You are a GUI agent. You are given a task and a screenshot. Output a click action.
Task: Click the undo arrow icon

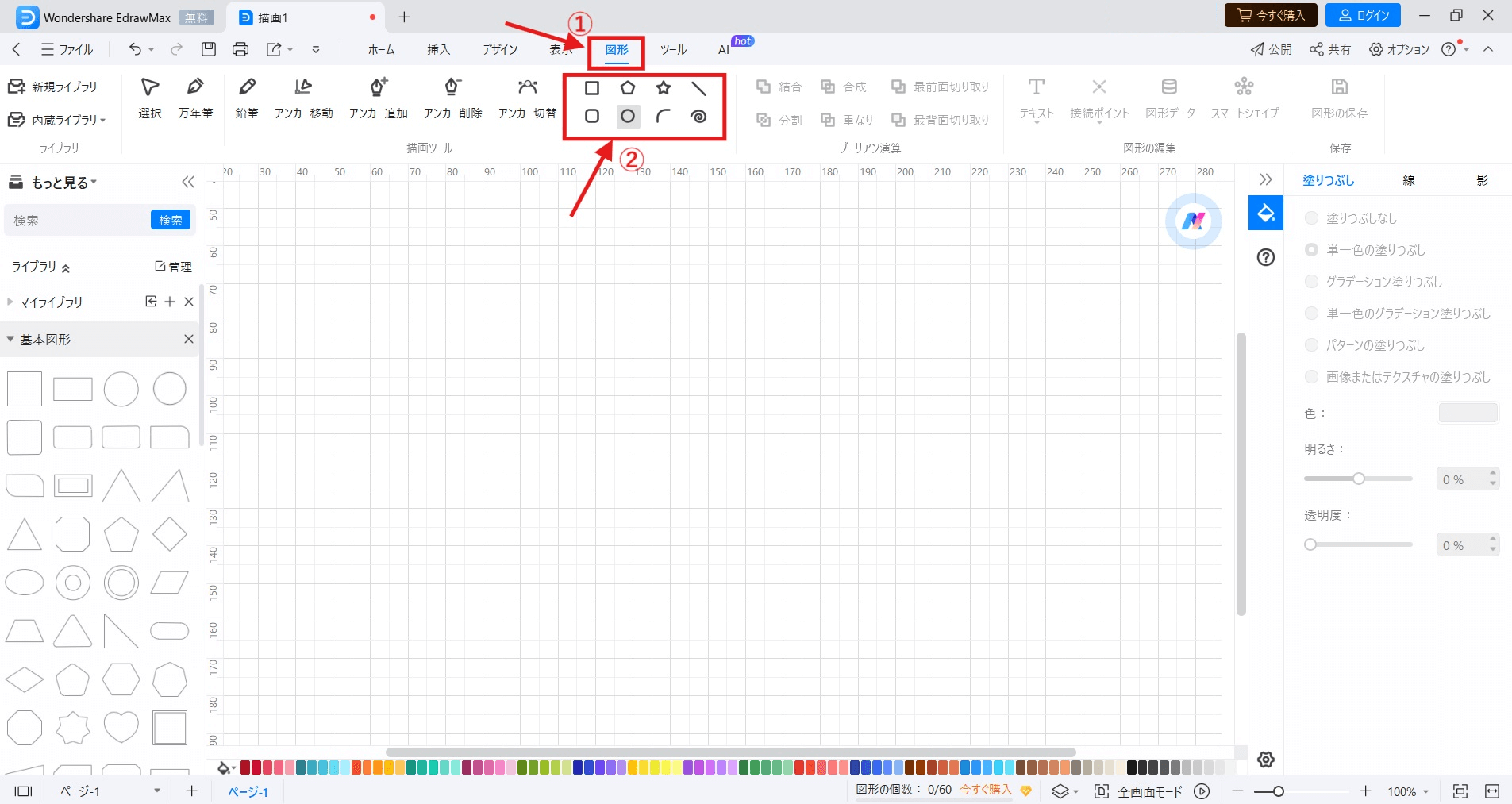(x=136, y=49)
